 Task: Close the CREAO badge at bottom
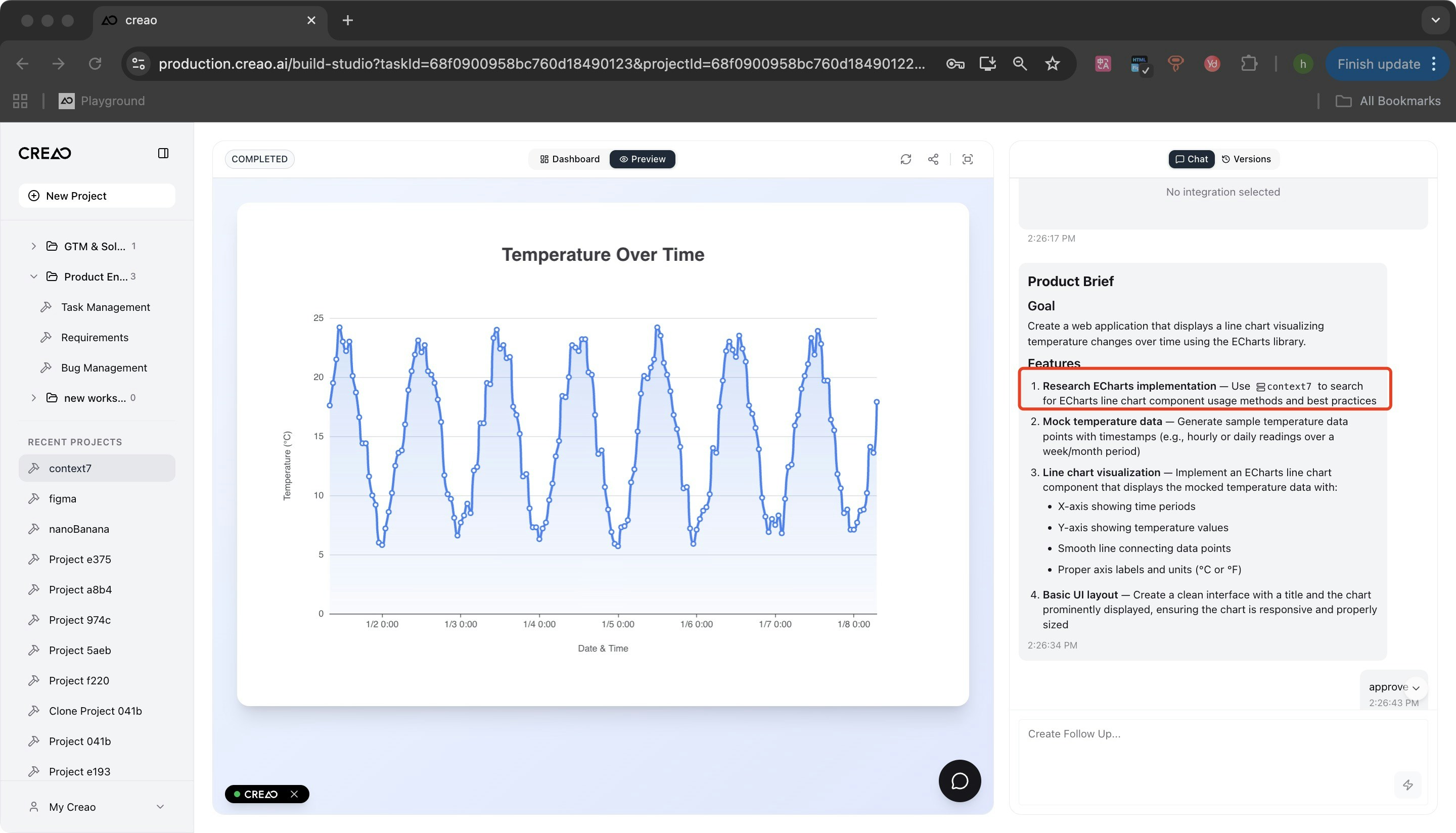pyautogui.click(x=294, y=794)
